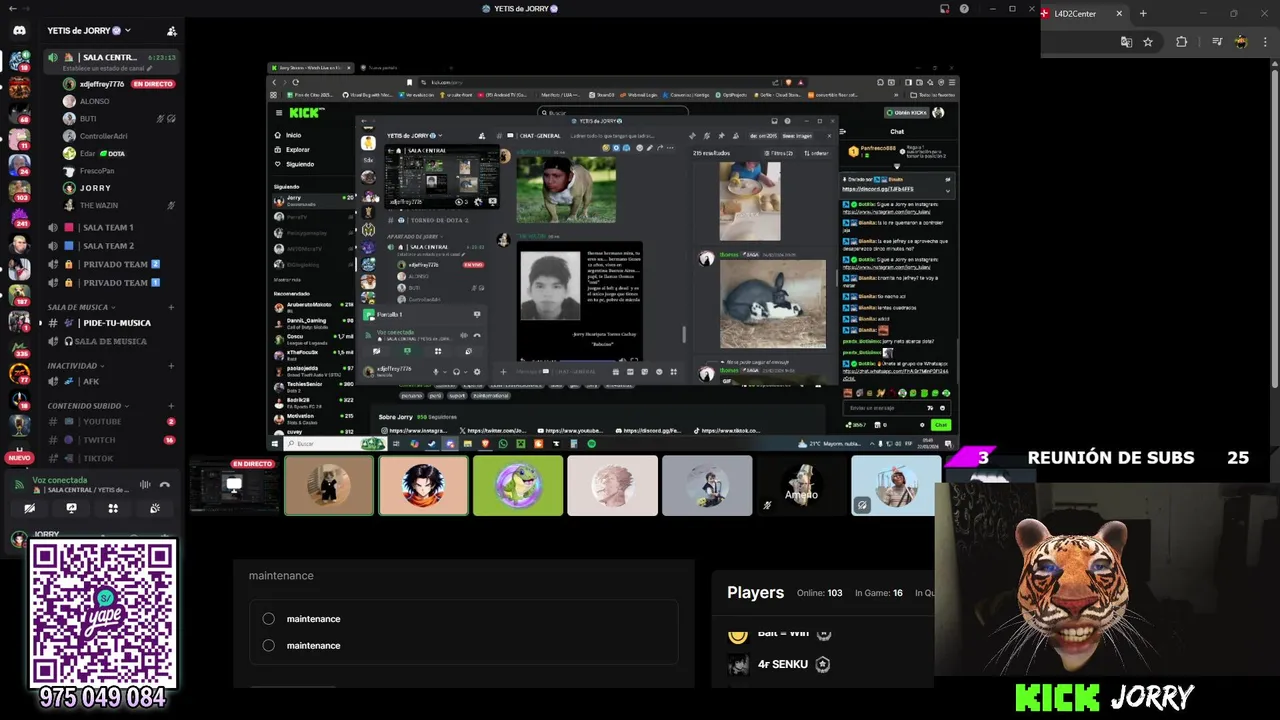1280x720 pixels.
Task: Select user FrescoPan in voice list
Action: 97,171
